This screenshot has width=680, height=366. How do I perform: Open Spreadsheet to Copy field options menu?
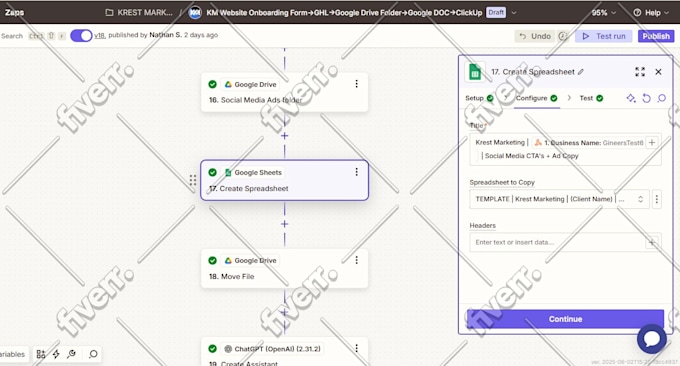point(657,199)
